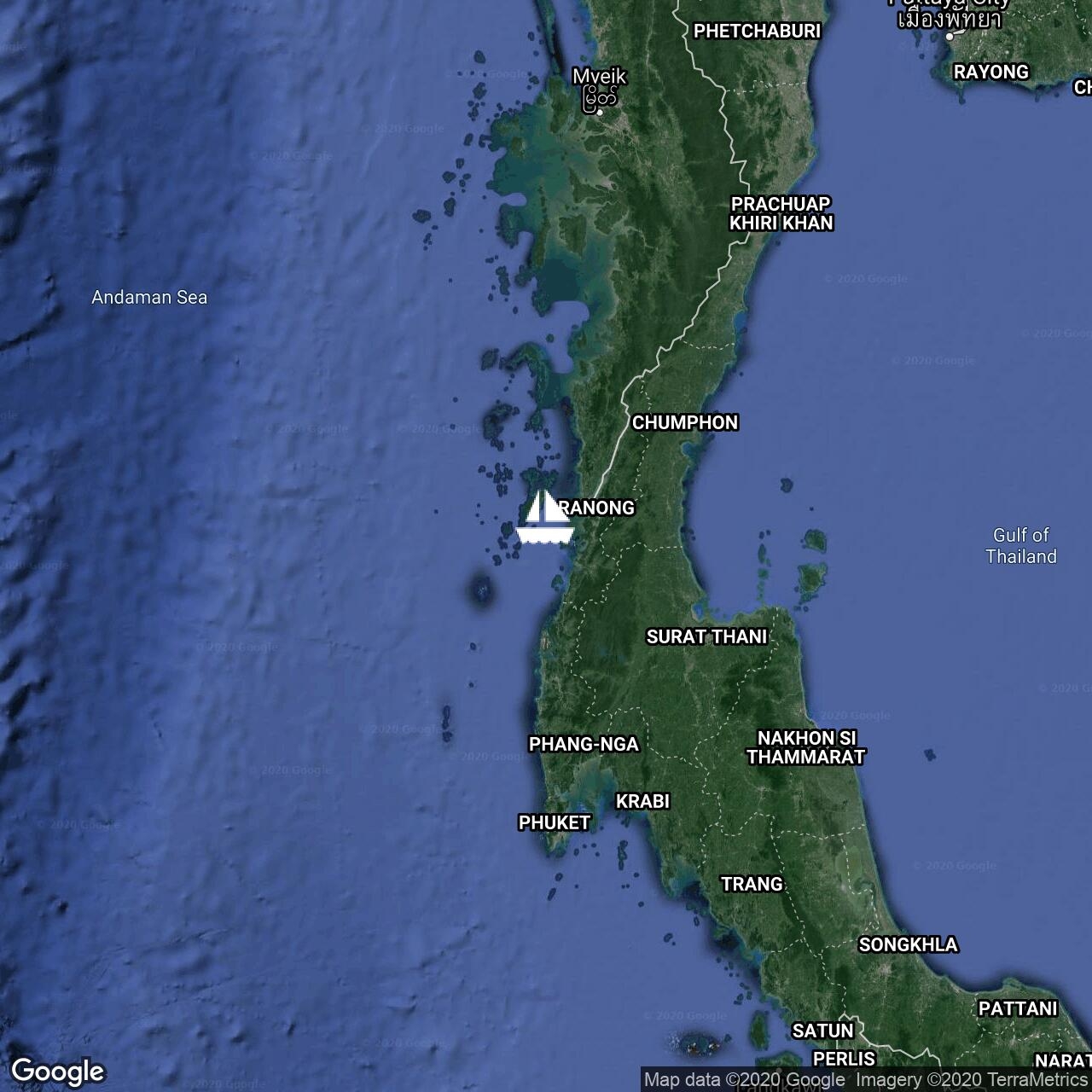The height and width of the screenshot is (1092, 1092).
Task: Click the Trang label
Action: click(x=752, y=884)
